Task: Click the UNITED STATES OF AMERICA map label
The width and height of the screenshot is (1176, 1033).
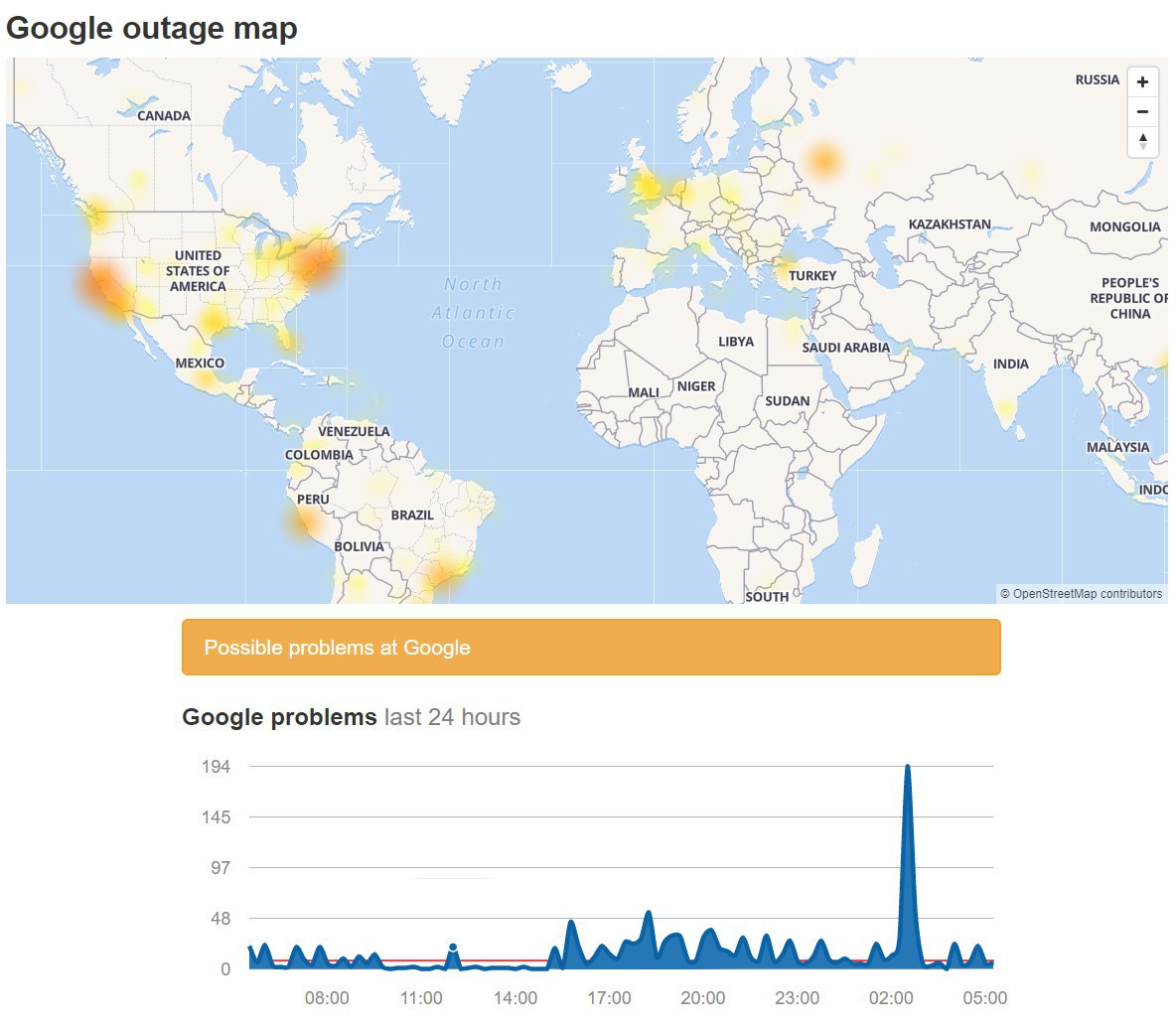Action: [198, 271]
